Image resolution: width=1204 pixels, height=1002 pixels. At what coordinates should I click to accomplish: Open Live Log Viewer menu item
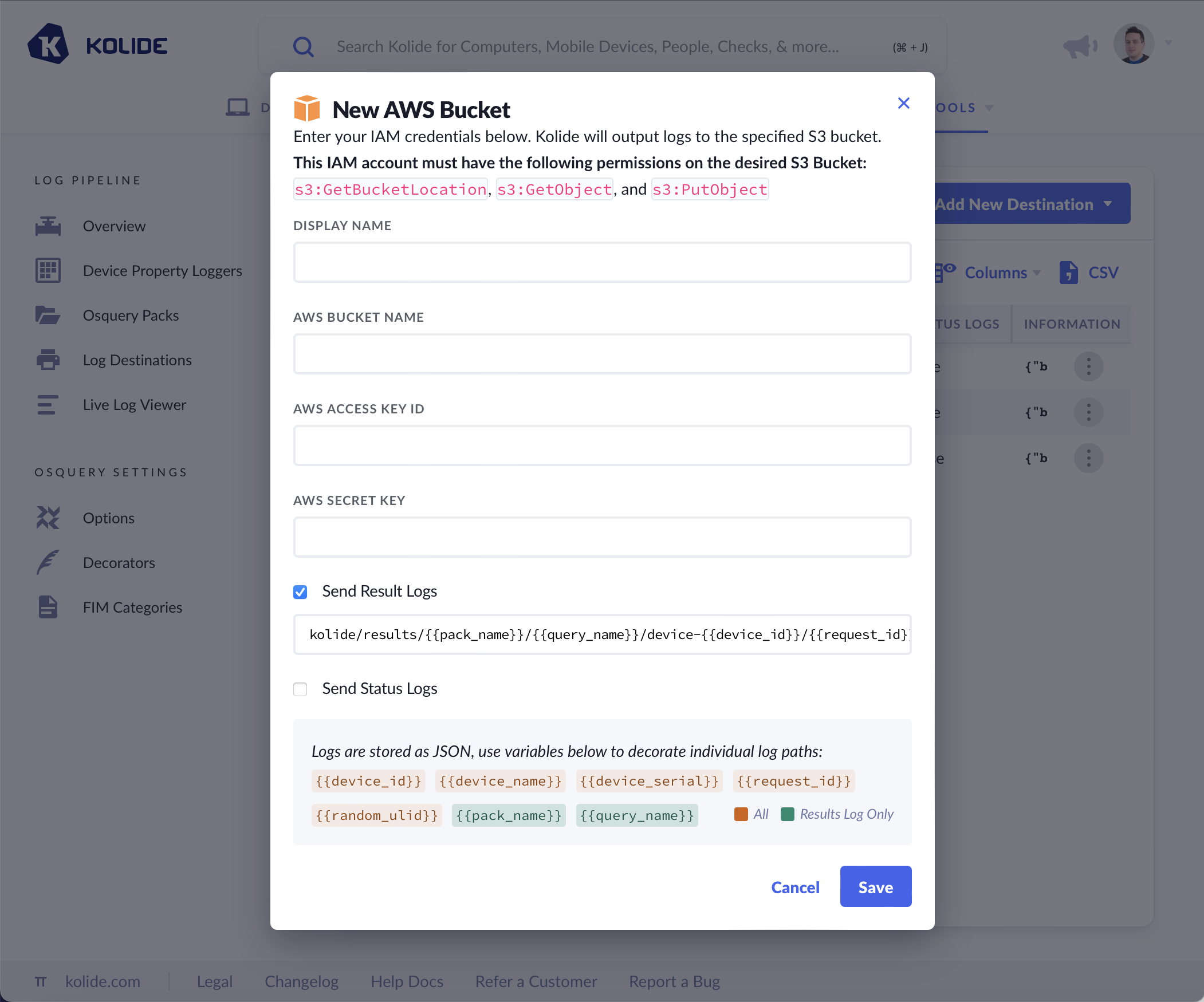(134, 405)
